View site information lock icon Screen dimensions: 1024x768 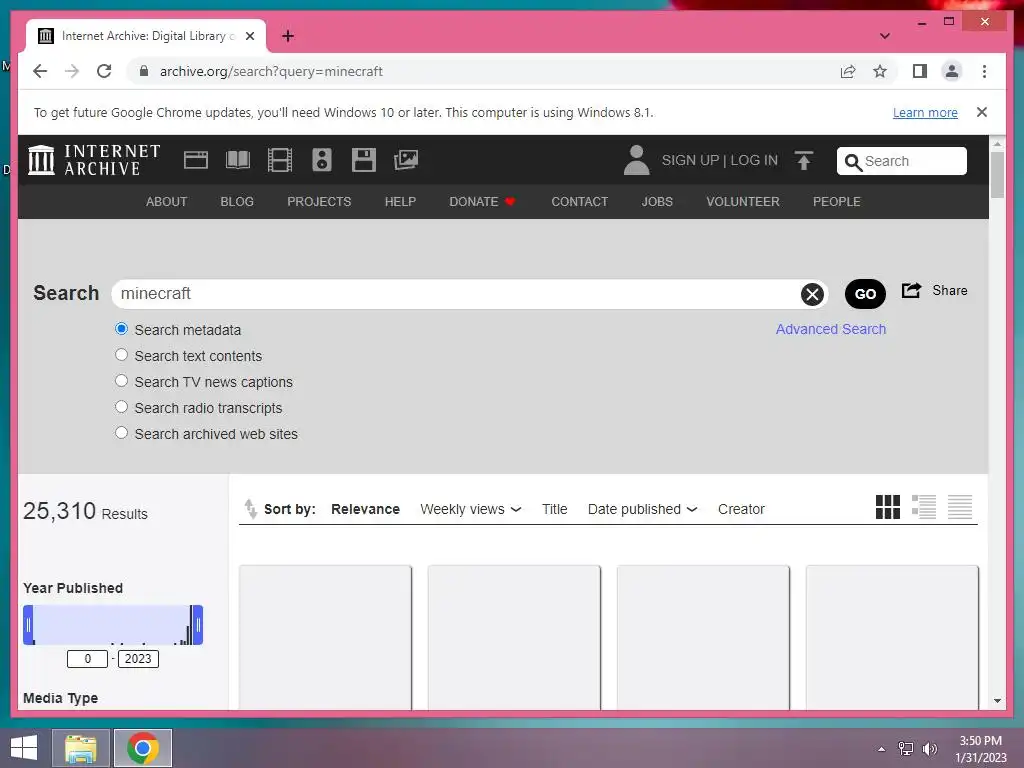click(144, 71)
